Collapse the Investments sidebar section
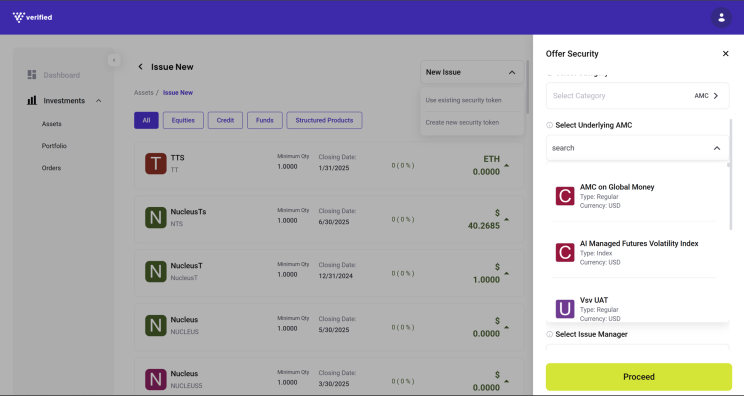This screenshot has height=396, width=744. pos(99,101)
